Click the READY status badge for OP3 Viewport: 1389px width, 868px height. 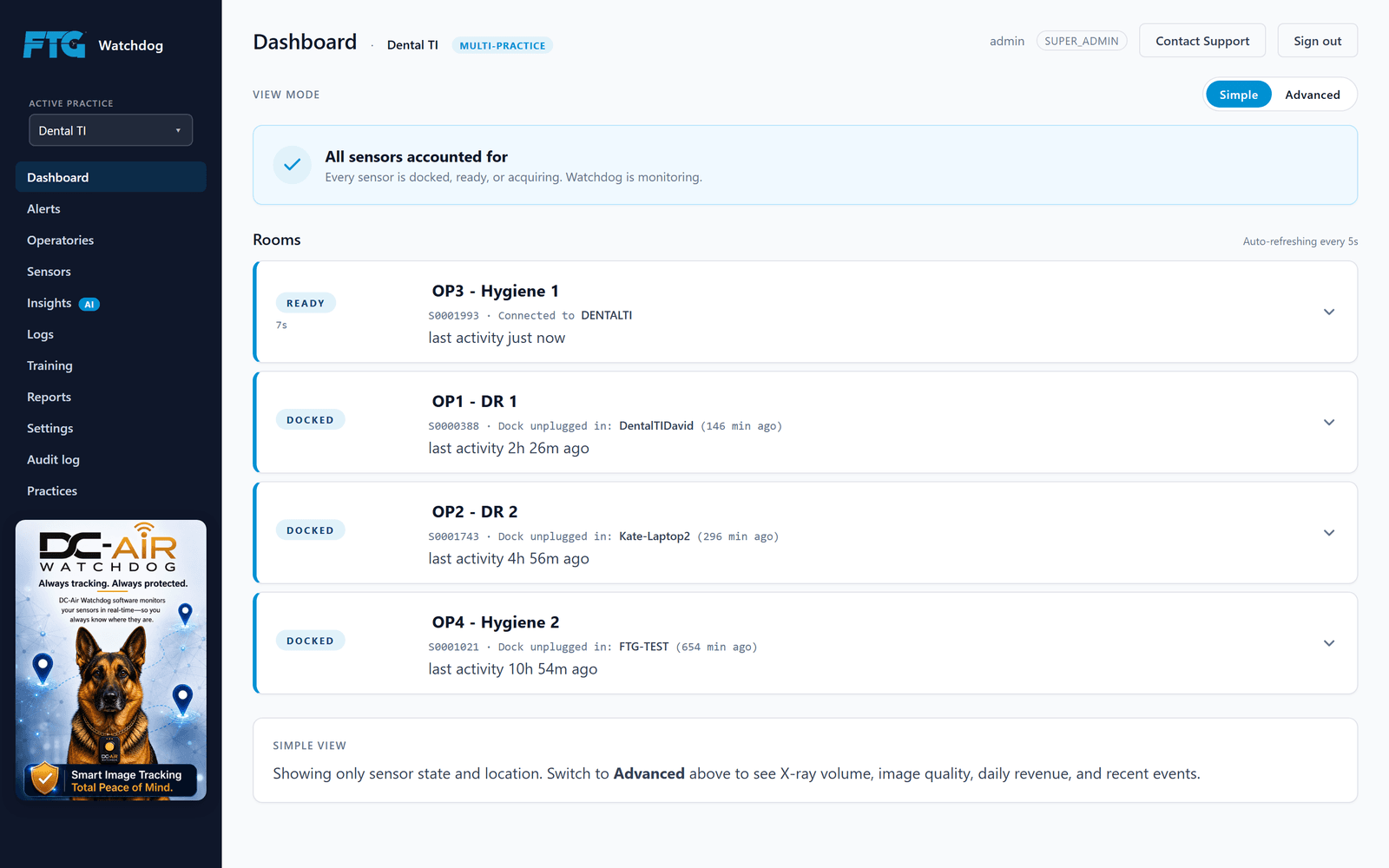click(x=306, y=303)
